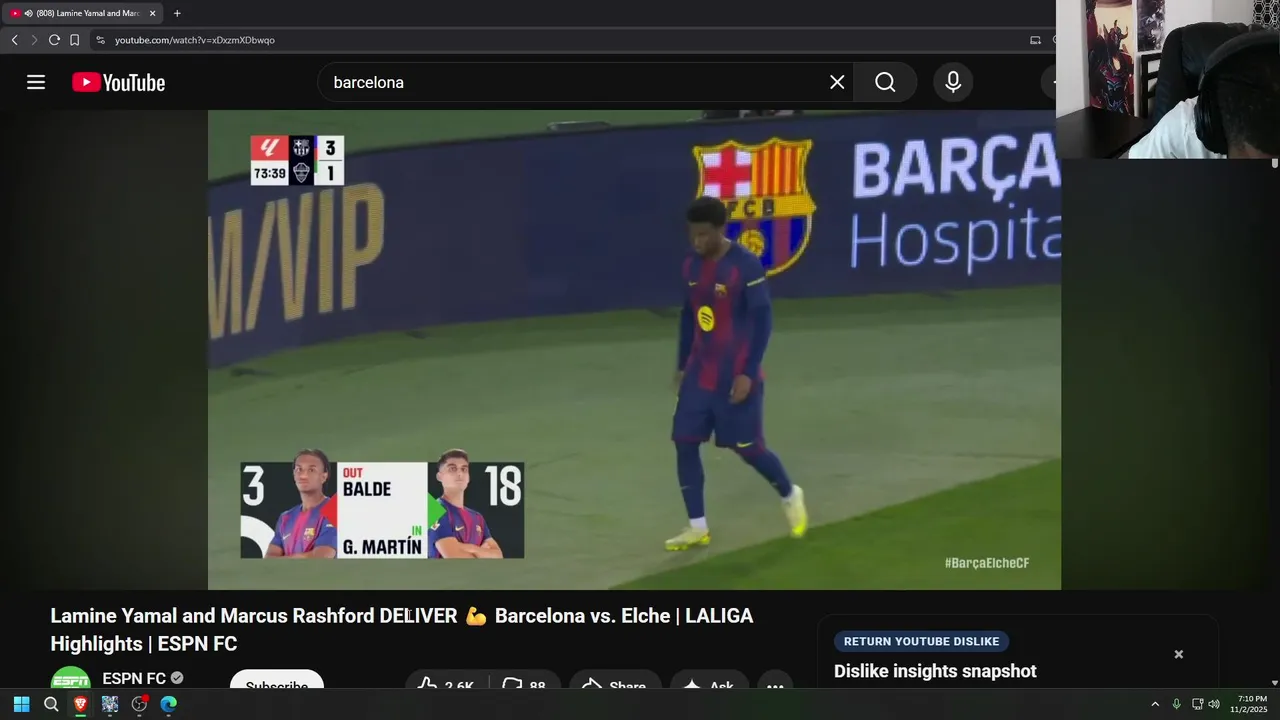Image resolution: width=1280 pixels, height=720 pixels.
Task: Run search with the magnifier button
Action: tap(885, 82)
